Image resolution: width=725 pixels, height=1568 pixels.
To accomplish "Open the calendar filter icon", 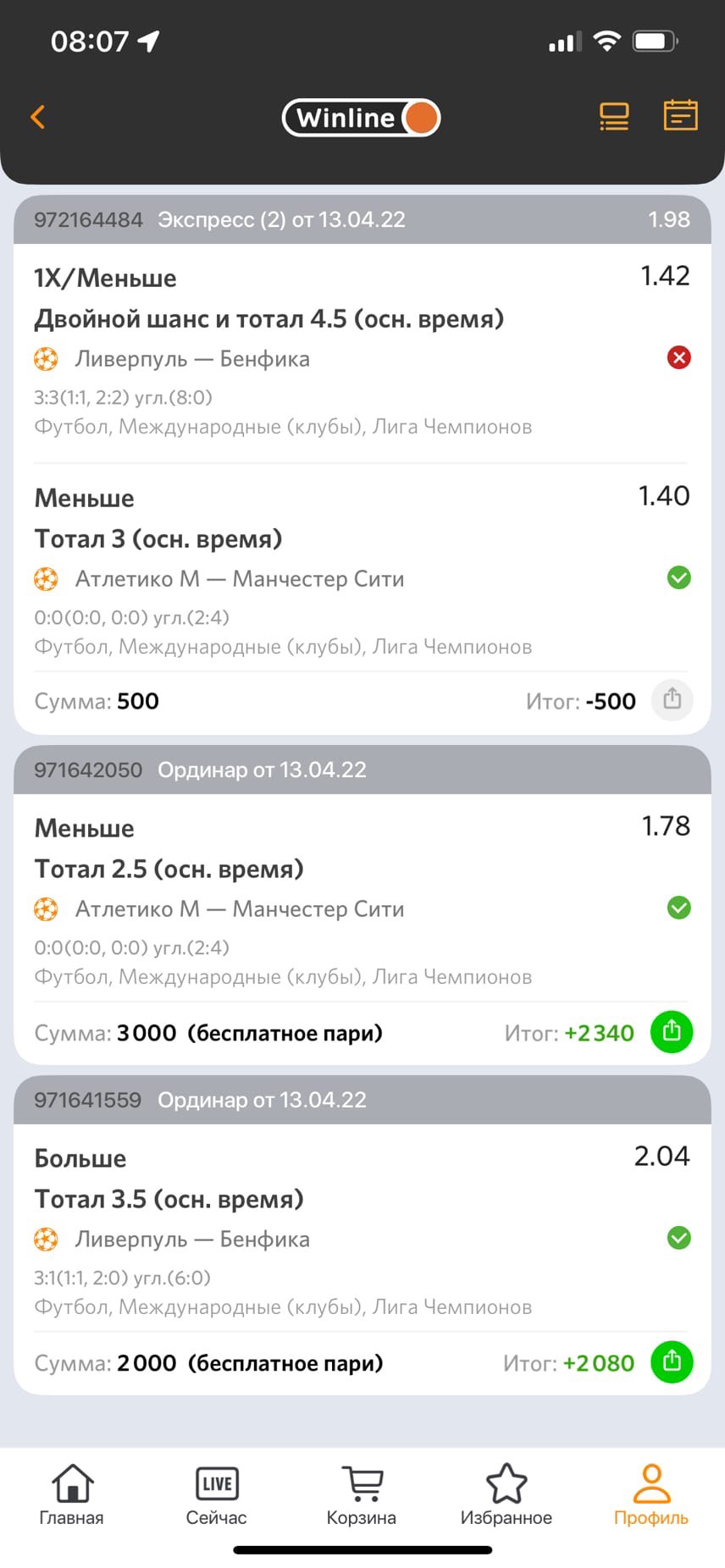I will (680, 115).
